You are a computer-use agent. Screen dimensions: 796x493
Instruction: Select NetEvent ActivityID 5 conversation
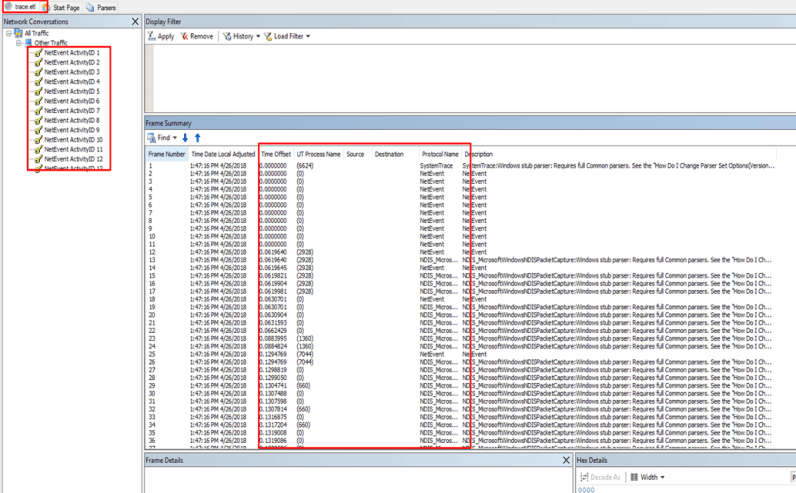pyautogui.click(x=71, y=91)
